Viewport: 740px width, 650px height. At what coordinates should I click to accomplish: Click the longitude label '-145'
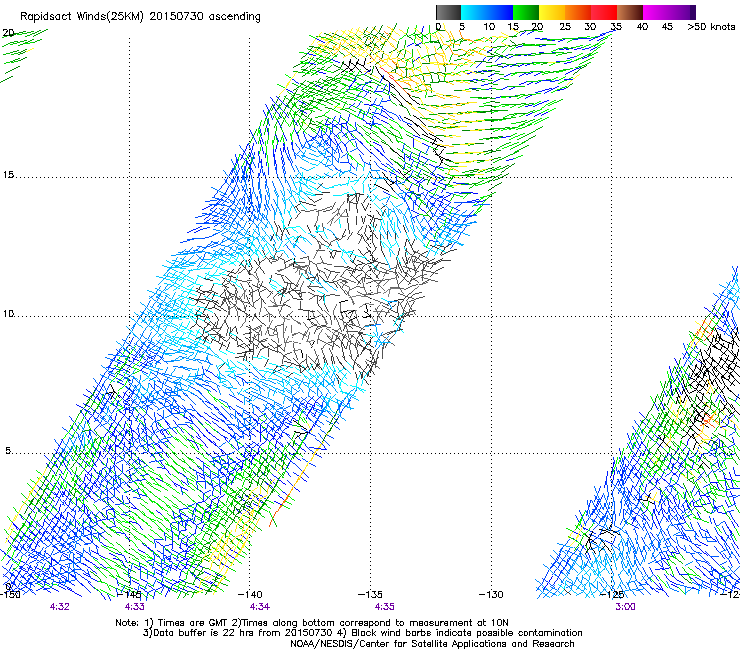point(129,594)
